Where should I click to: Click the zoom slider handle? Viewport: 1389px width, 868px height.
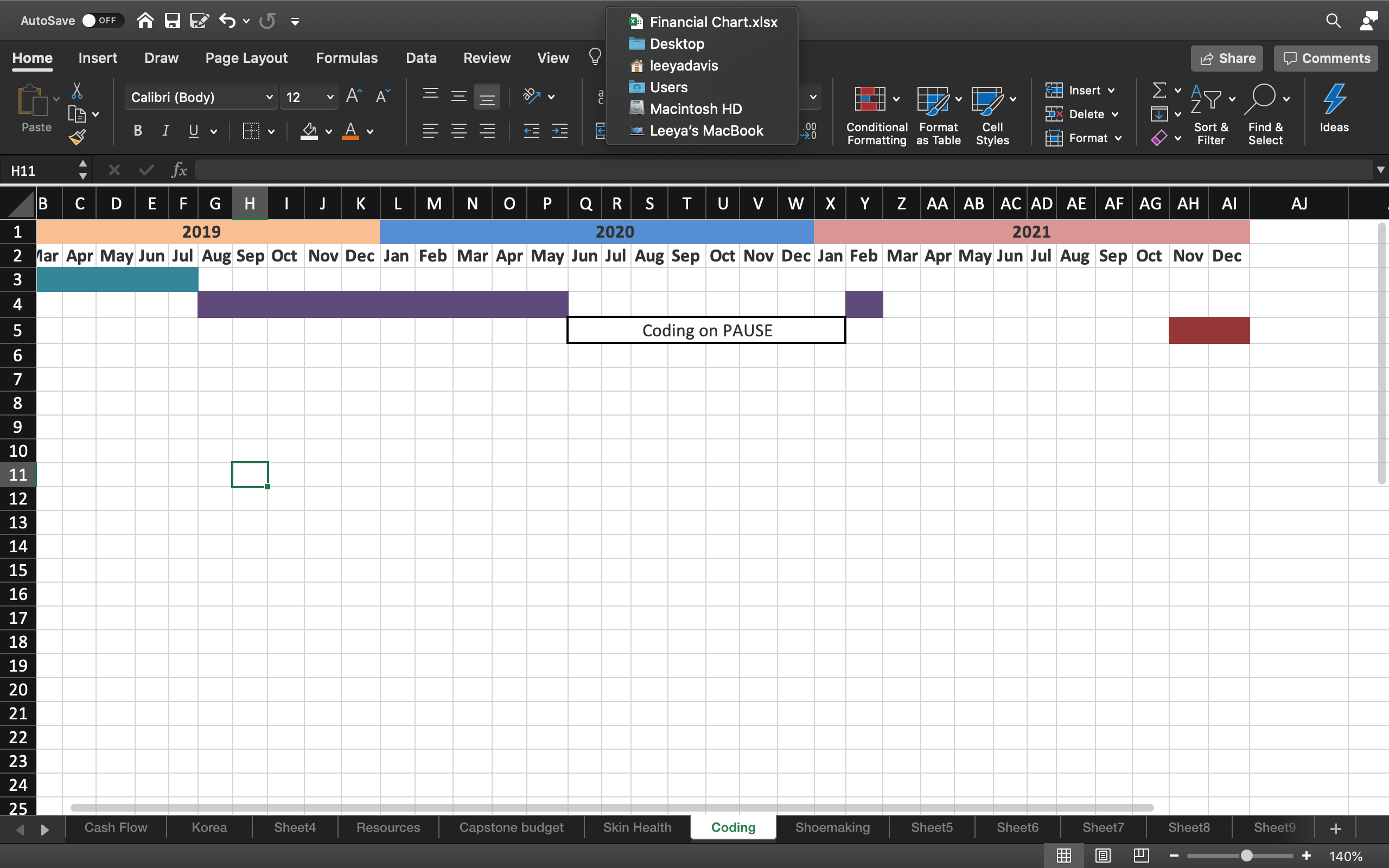click(1247, 856)
